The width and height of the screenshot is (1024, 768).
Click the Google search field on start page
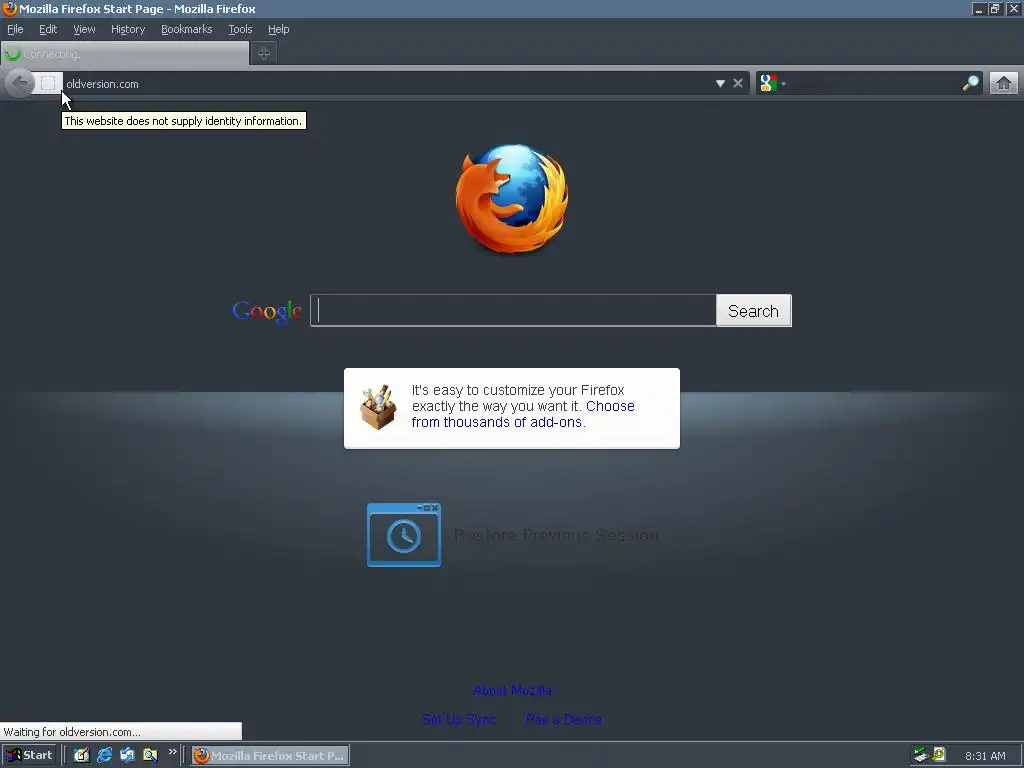tap(513, 310)
